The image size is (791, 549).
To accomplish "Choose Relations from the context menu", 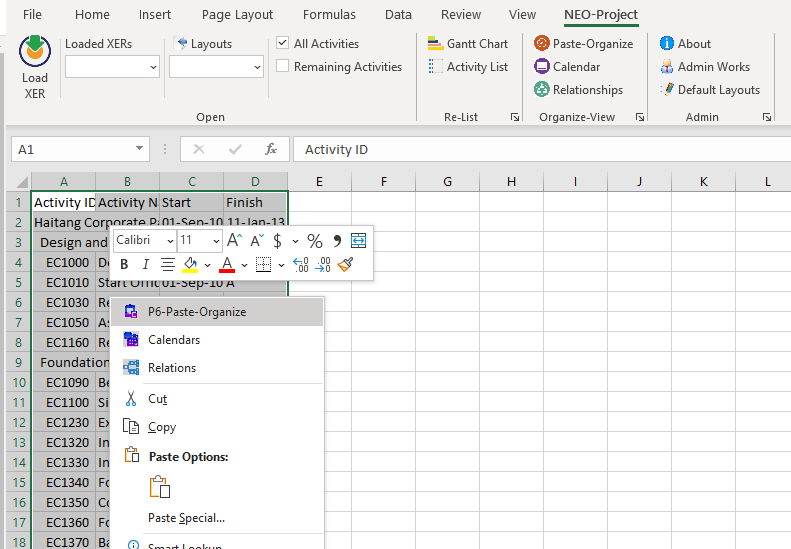I will [217, 368].
